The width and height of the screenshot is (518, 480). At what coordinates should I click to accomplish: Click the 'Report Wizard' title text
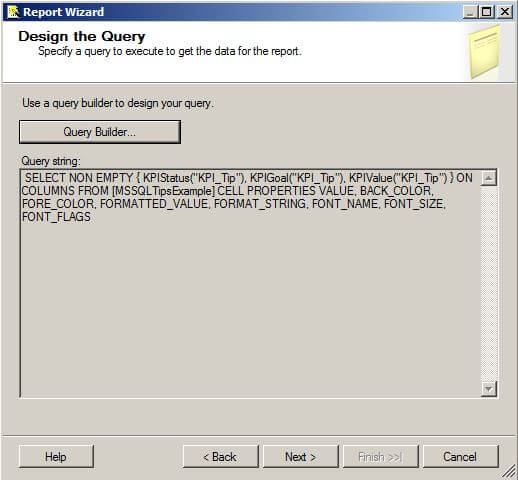(x=64, y=12)
